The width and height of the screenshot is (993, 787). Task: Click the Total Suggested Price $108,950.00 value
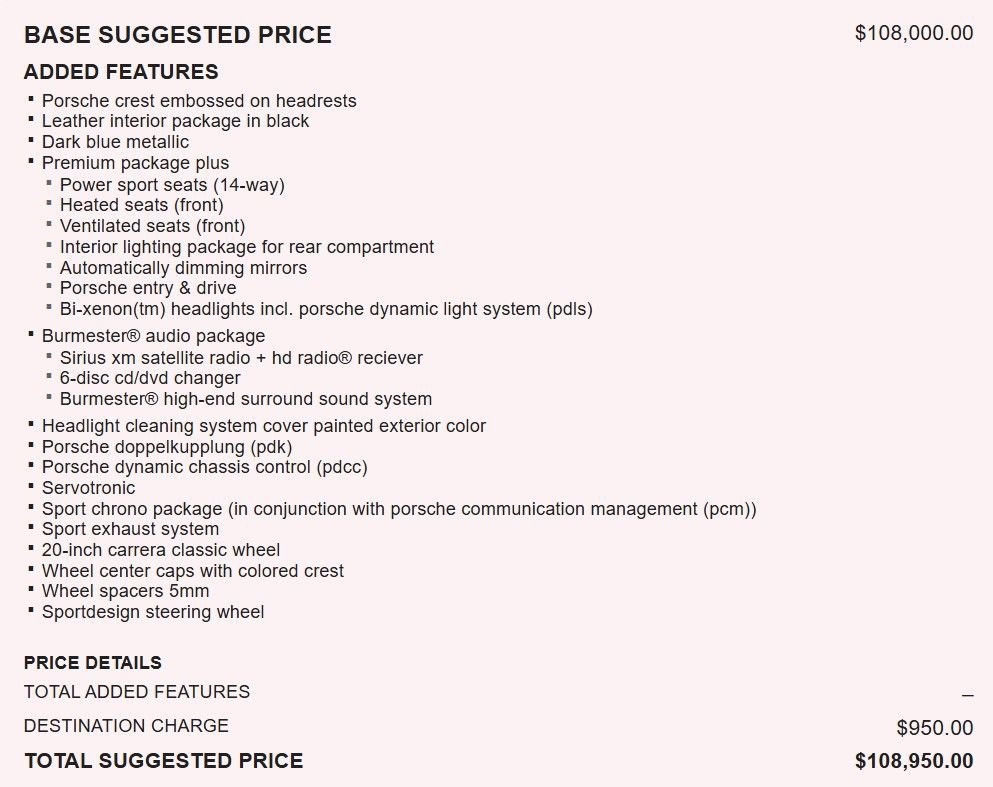(914, 761)
